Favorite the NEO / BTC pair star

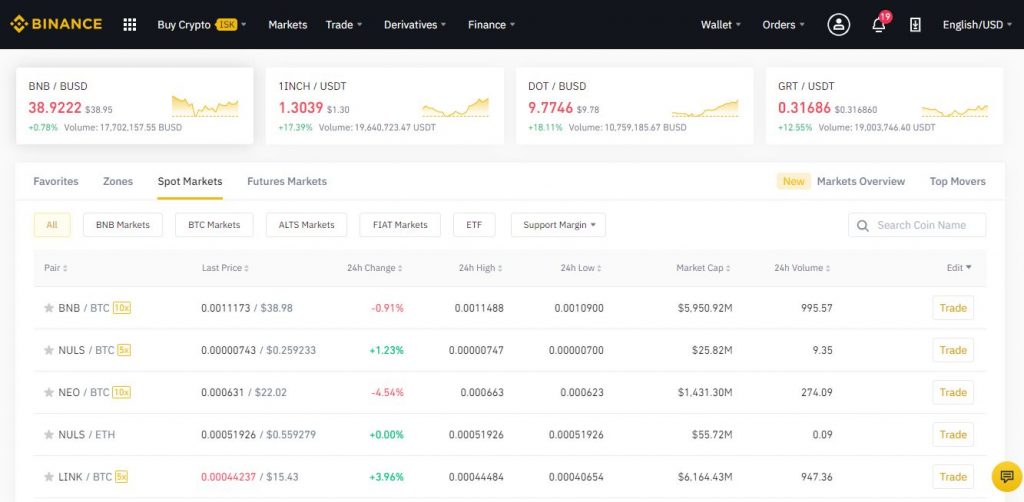[x=48, y=392]
